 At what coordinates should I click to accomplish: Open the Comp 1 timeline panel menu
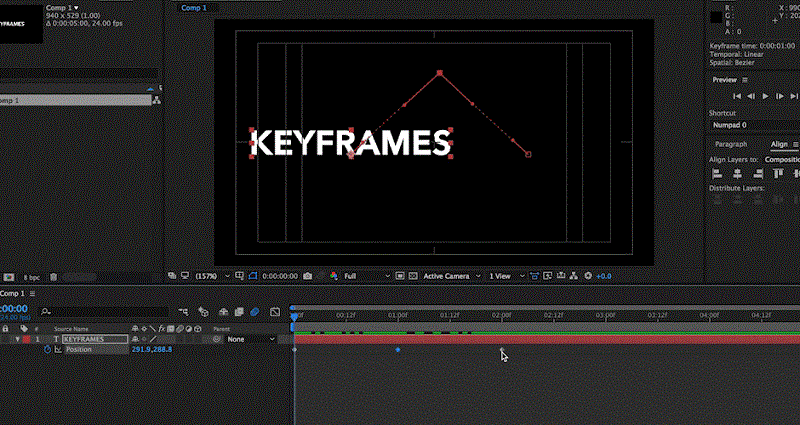[x=32, y=293]
